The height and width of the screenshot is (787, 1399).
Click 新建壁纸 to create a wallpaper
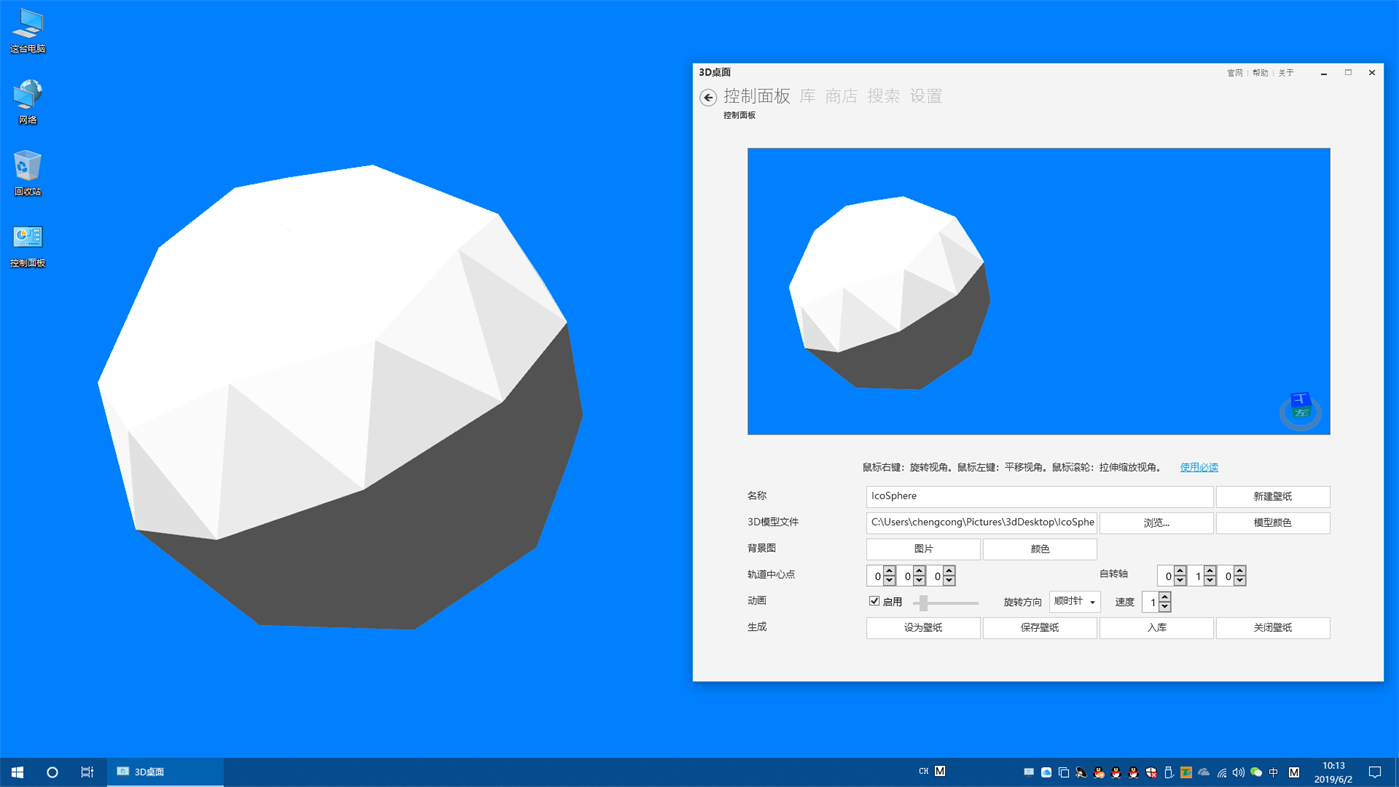(x=1272, y=496)
